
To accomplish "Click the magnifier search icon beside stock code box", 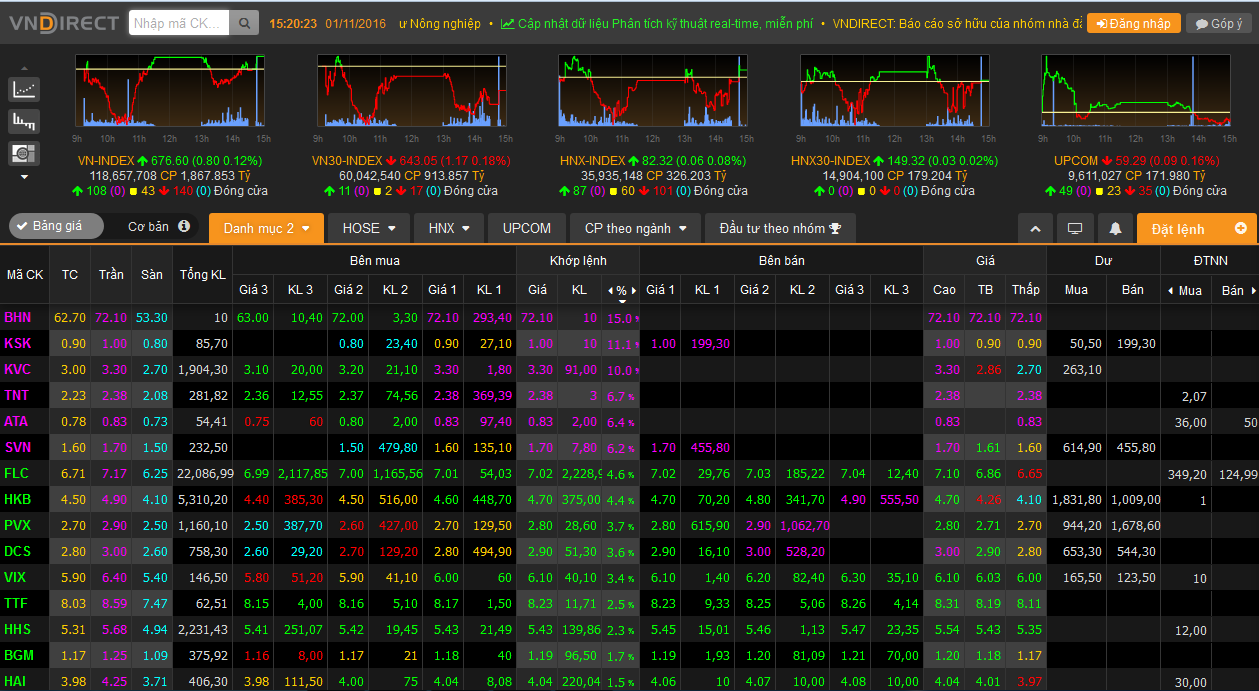I will pos(243,23).
